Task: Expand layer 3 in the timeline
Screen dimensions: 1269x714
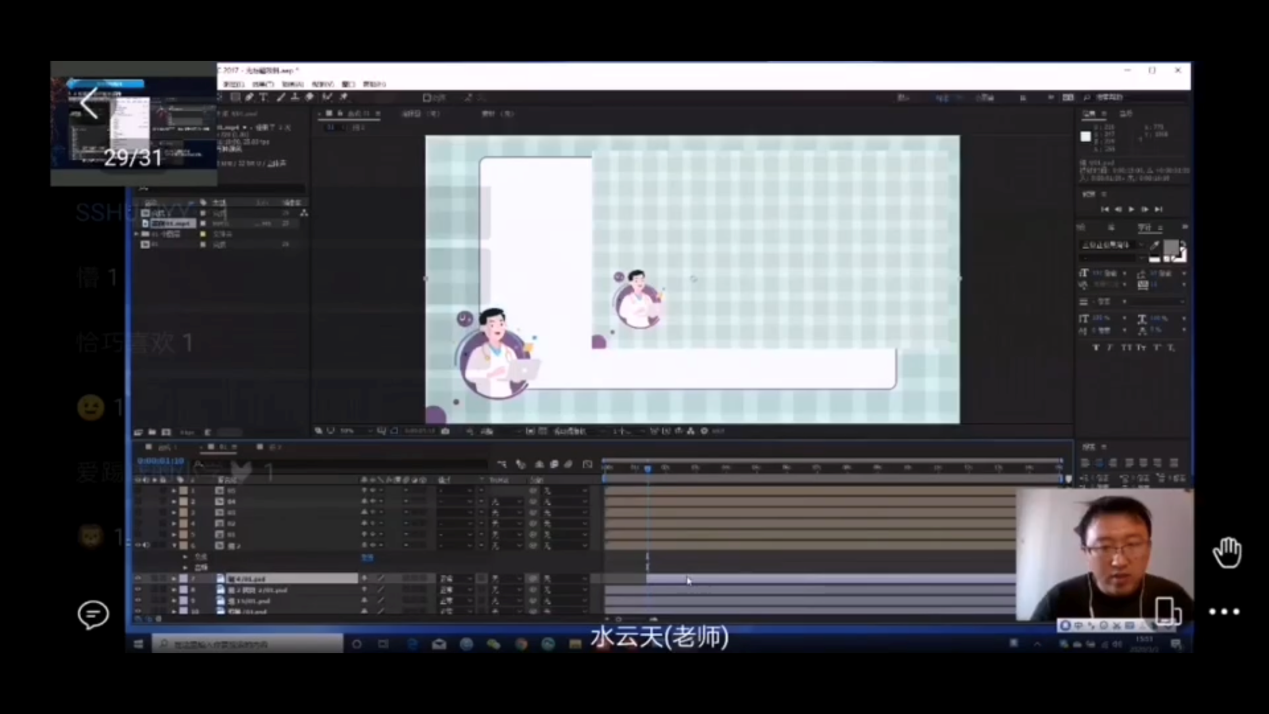Action: tap(174, 513)
